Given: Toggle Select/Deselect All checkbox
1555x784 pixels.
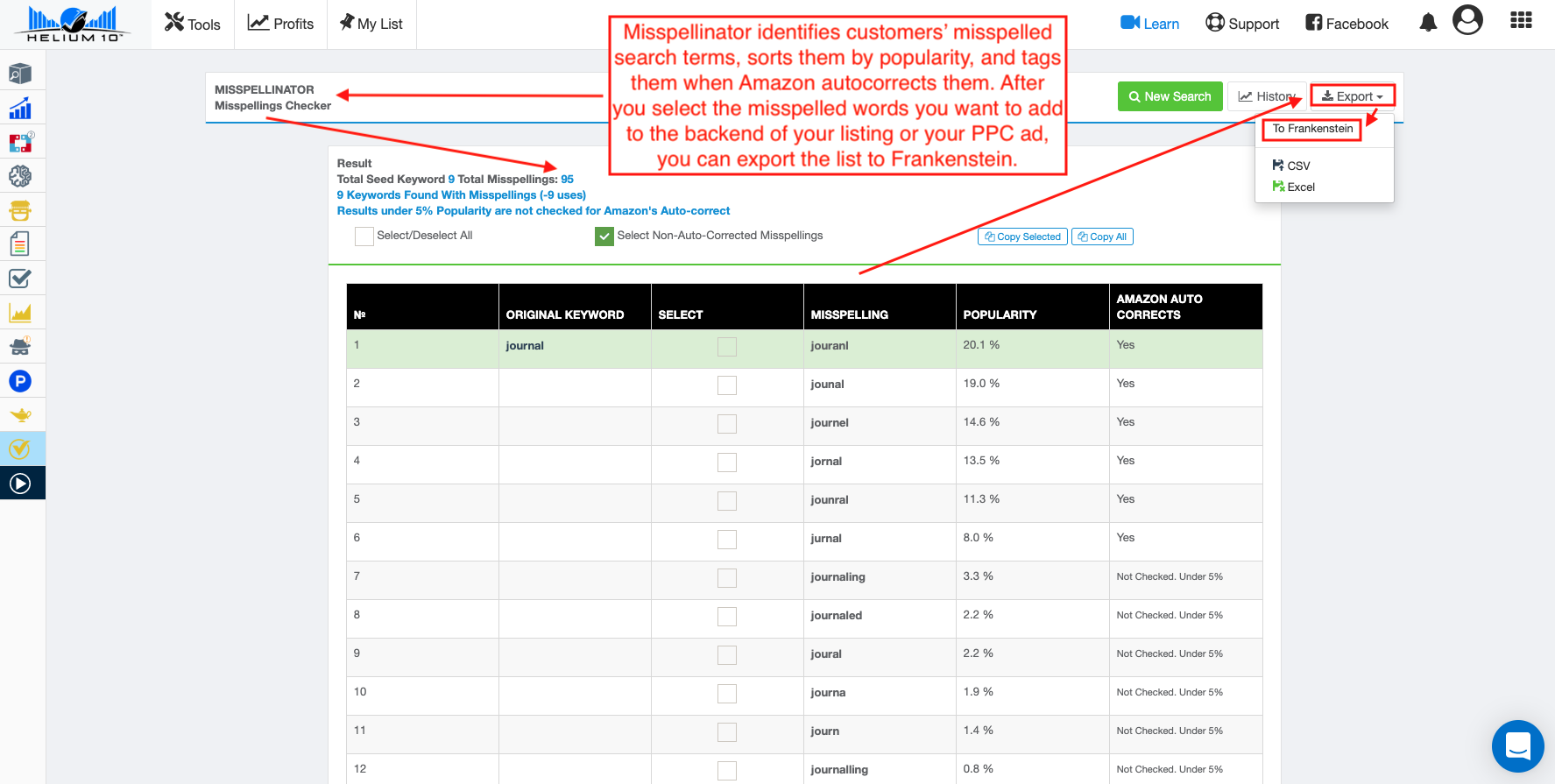Looking at the screenshot, I should point(364,236).
